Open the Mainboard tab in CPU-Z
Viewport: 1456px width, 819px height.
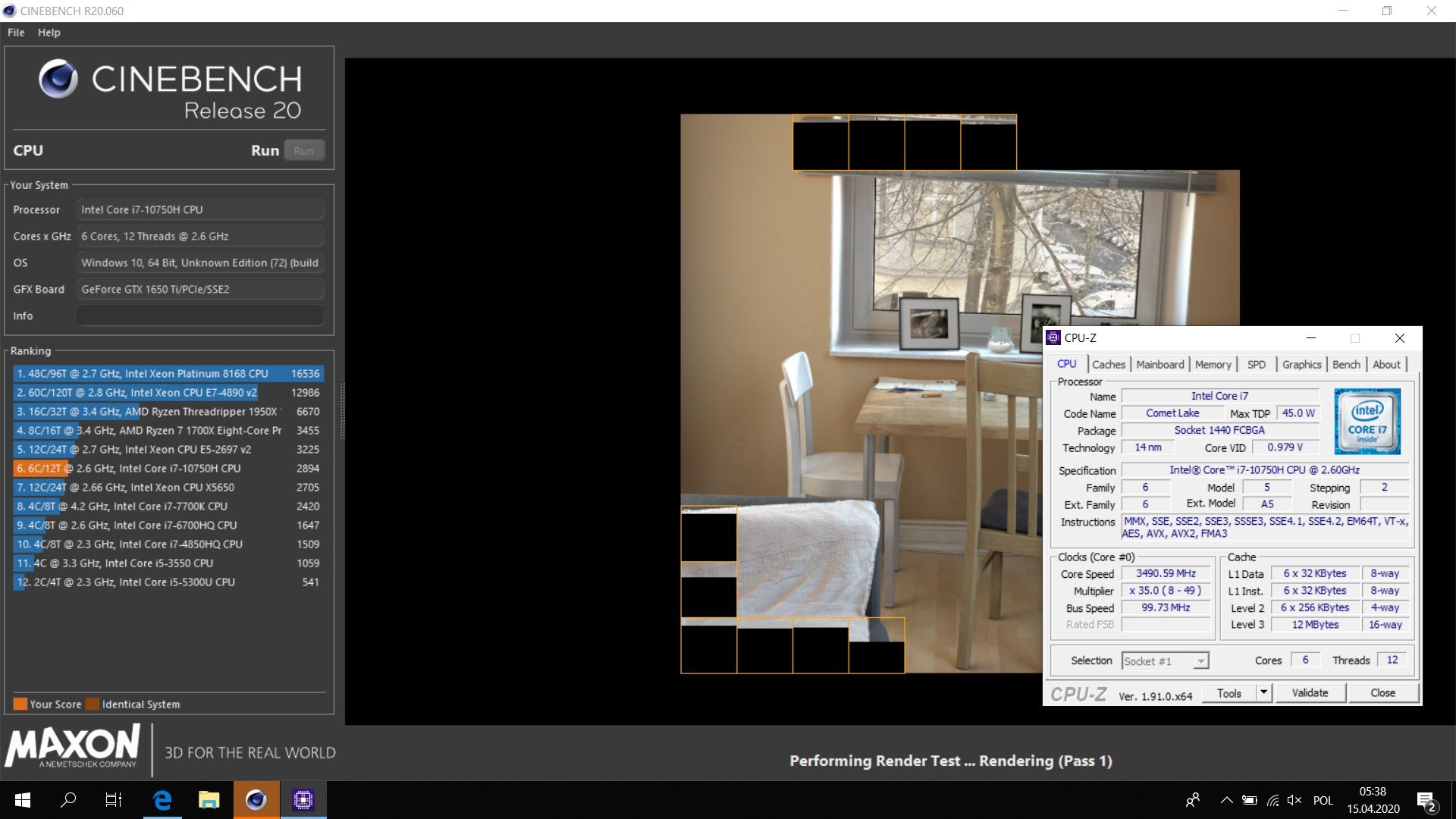1159,364
